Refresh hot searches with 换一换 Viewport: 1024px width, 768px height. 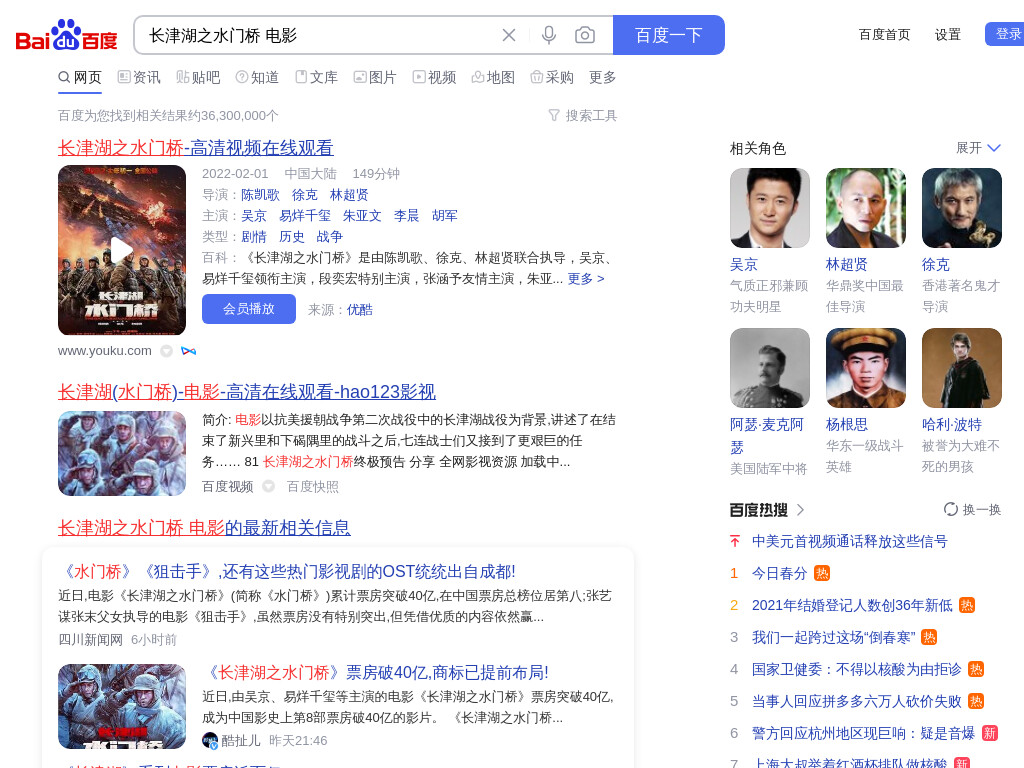point(972,509)
